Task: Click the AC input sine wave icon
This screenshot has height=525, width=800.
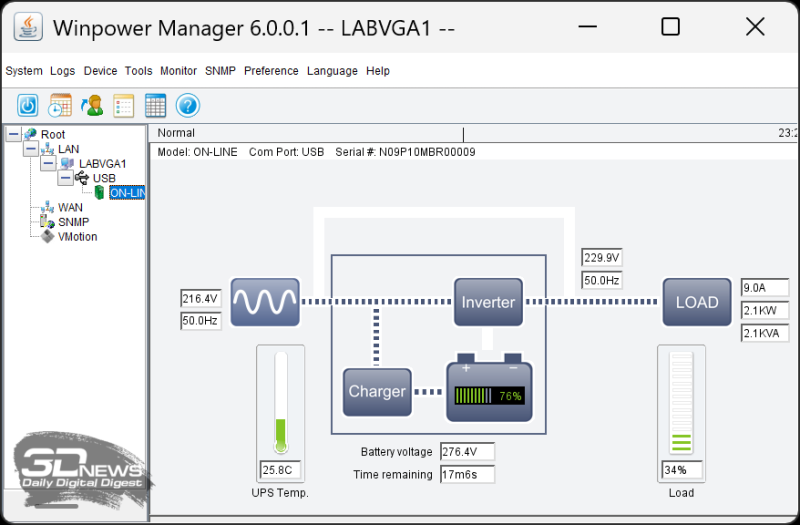Action: point(265,302)
